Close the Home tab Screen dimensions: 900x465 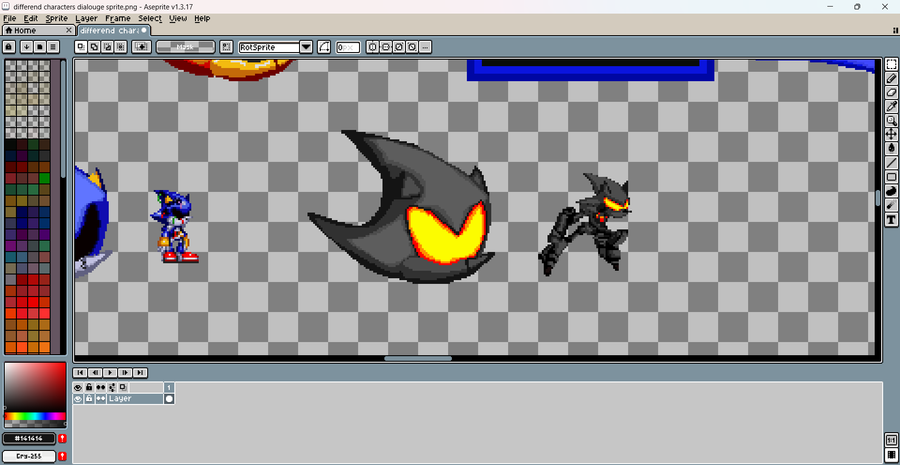point(69,30)
